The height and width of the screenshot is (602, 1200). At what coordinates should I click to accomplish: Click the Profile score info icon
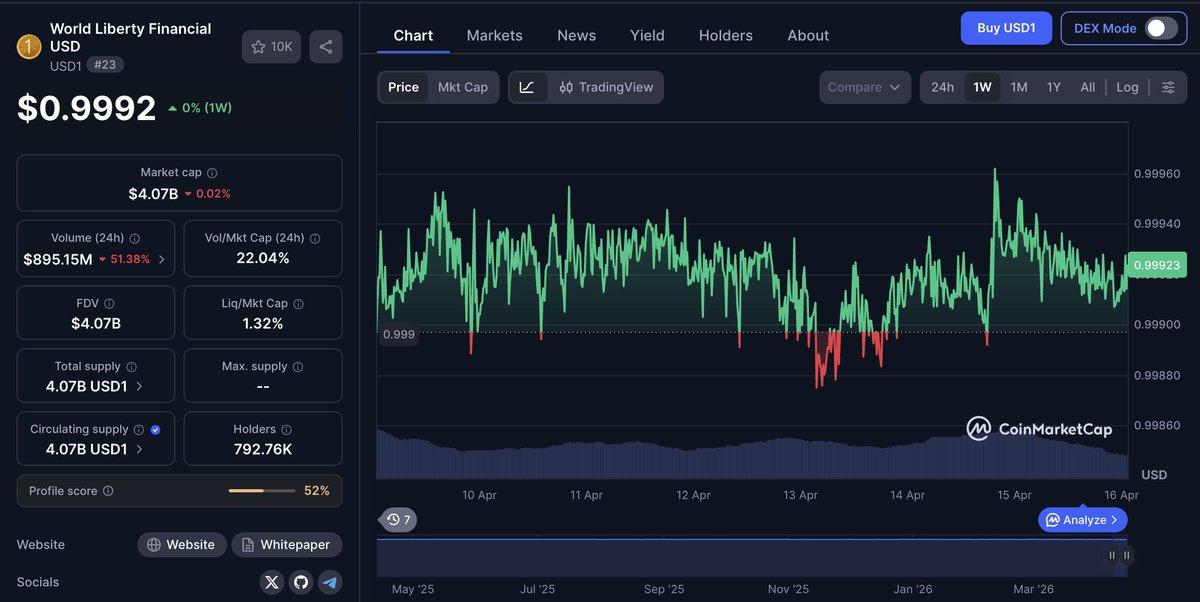pos(108,491)
